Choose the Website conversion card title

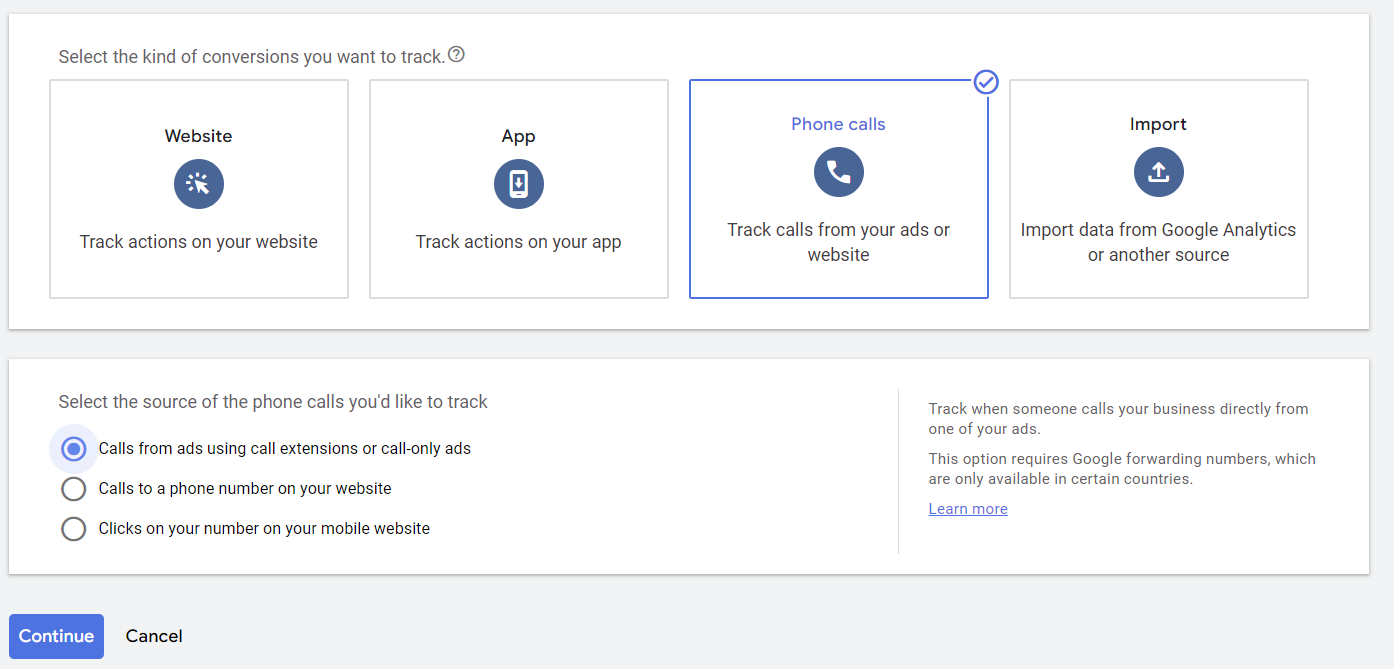click(199, 136)
